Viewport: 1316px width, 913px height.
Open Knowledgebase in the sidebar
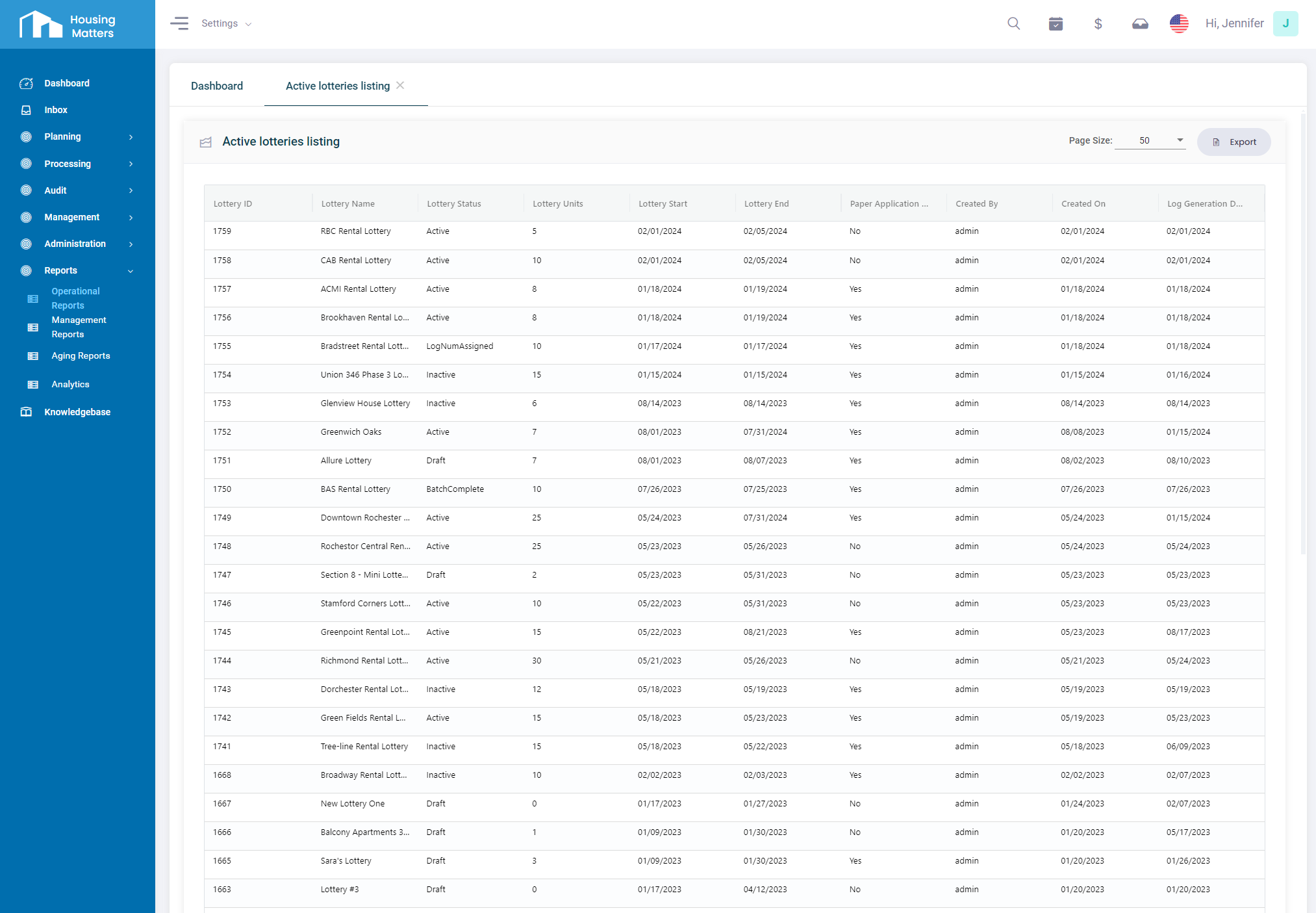77,412
